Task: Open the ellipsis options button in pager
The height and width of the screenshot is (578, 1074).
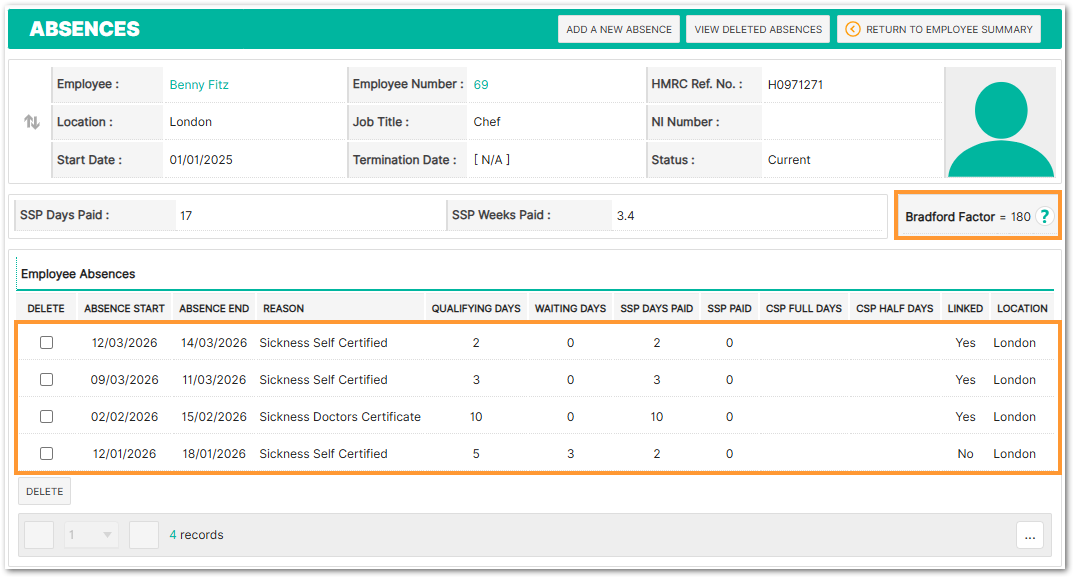Action: [x=1030, y=535]
